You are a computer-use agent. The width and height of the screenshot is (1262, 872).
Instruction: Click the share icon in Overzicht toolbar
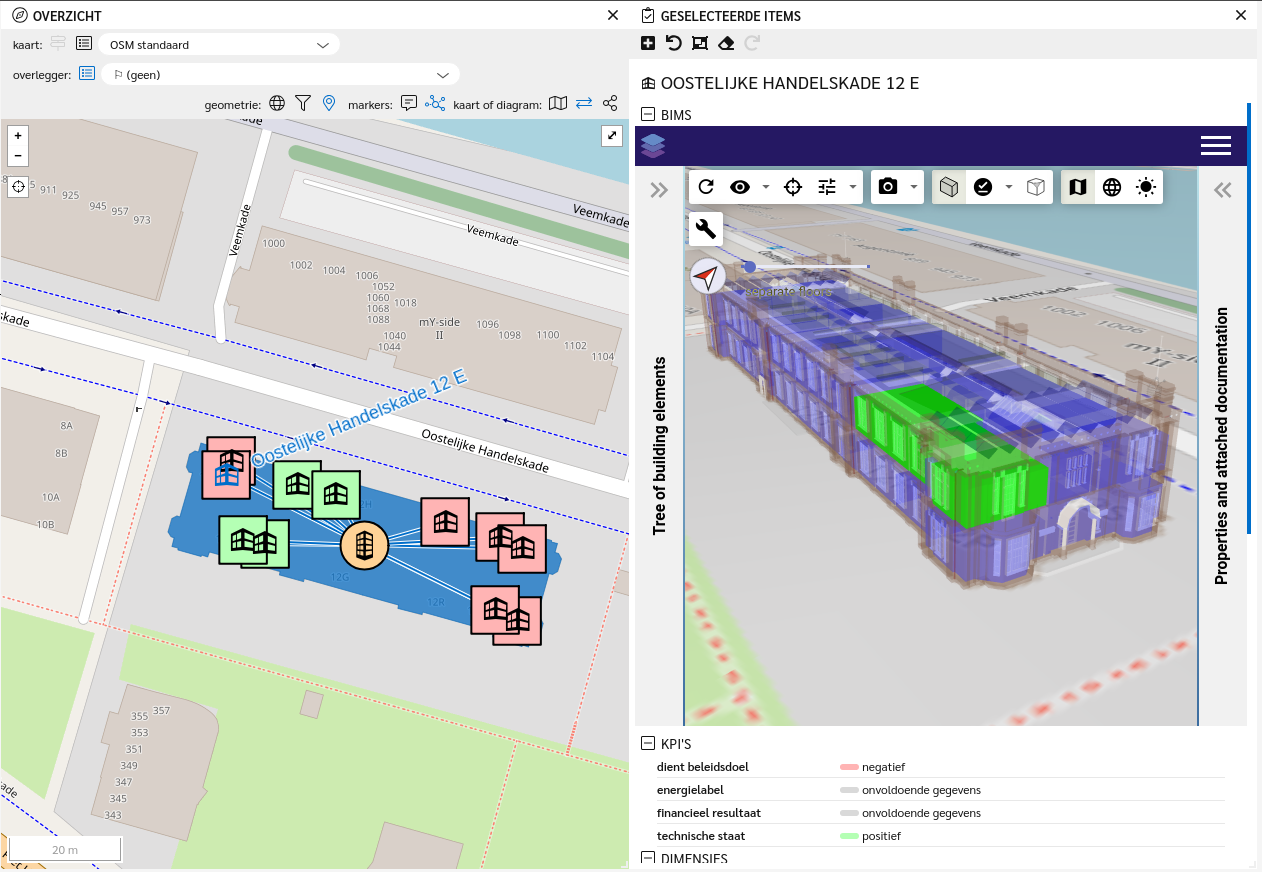pos(610,103)
